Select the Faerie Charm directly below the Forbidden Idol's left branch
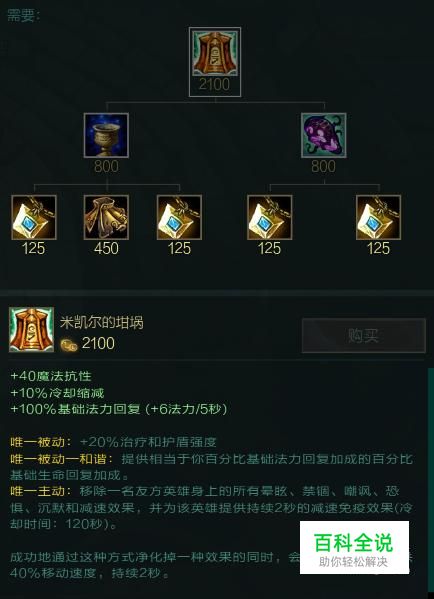 (269, 217)
